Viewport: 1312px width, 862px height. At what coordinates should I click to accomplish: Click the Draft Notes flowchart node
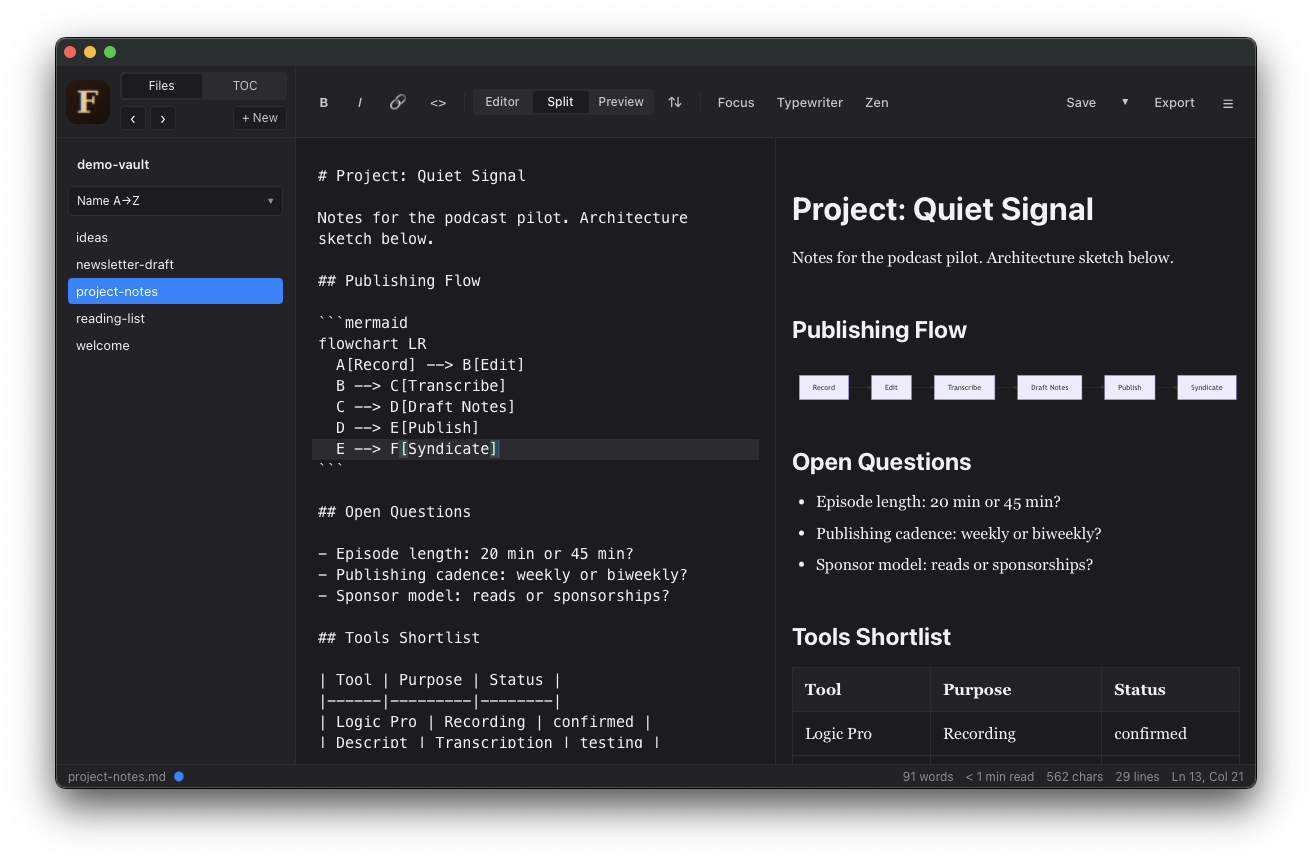pyautogui.click(x=1049, y=387)
